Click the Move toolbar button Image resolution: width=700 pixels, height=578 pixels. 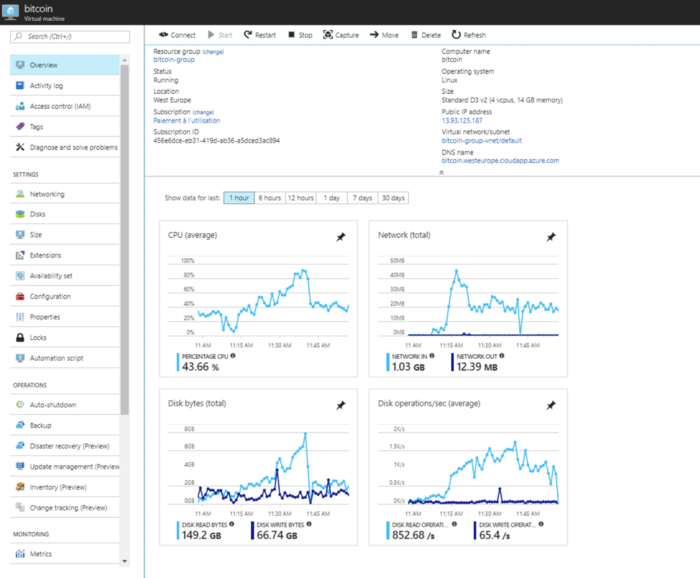tap(384, 35)
